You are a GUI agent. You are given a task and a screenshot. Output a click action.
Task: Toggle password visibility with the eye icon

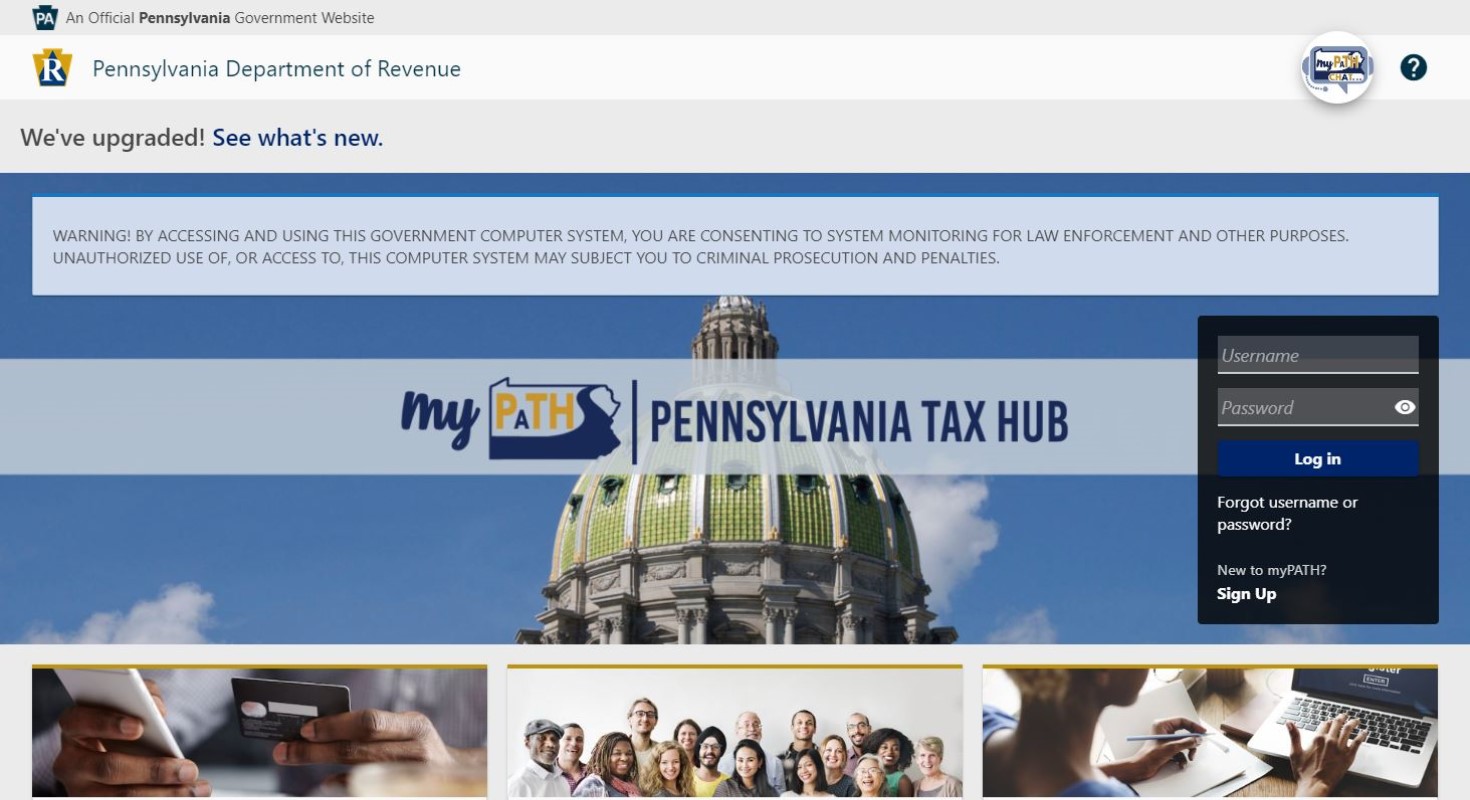[x=1404, y=407]
